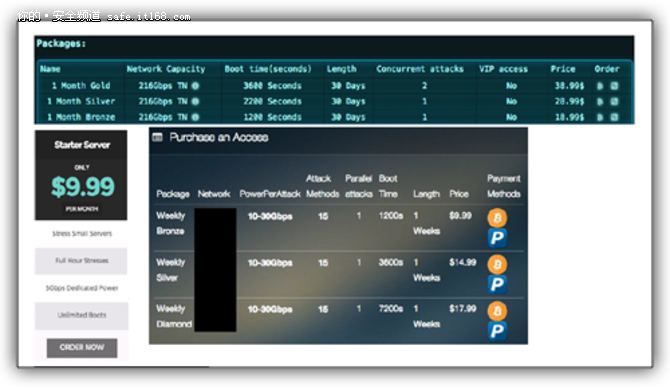This screenshot has width=670, height=389.
Task: Click info icon beside 1 Month Silver capacity
Action: pyautogui.click(x=195, y=101)
